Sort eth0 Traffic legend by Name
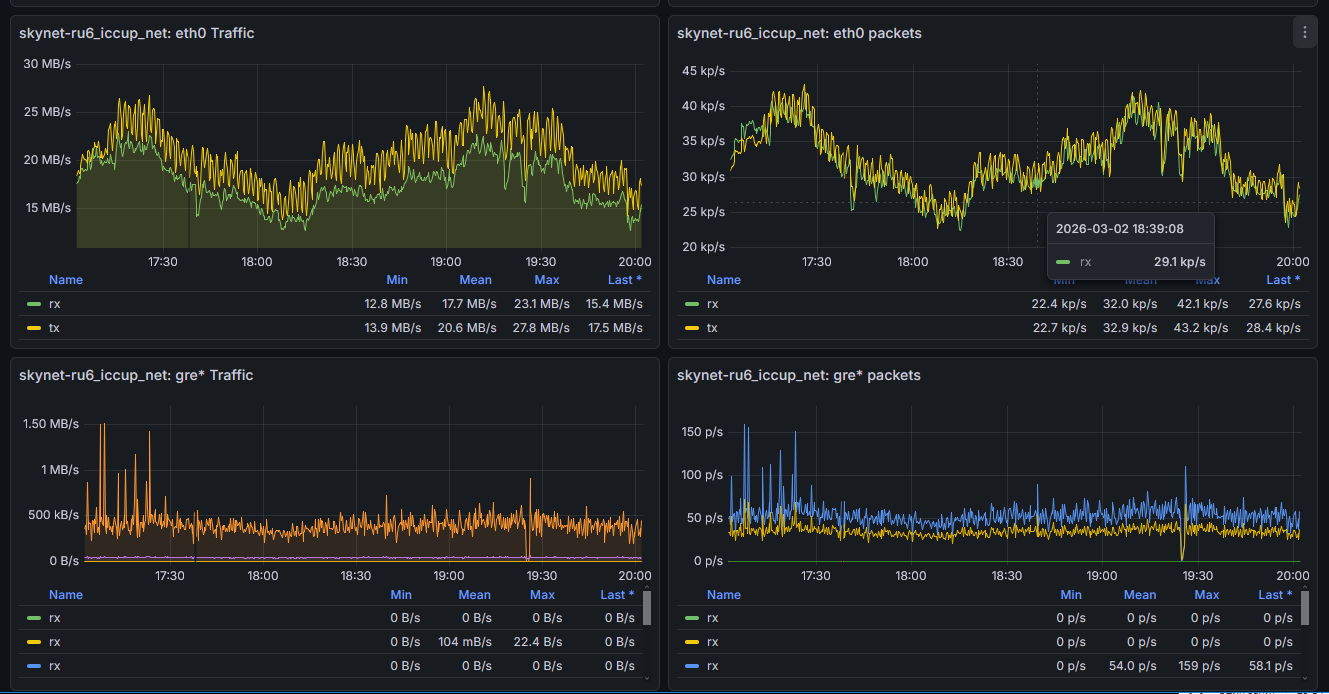 coord(66,280)
